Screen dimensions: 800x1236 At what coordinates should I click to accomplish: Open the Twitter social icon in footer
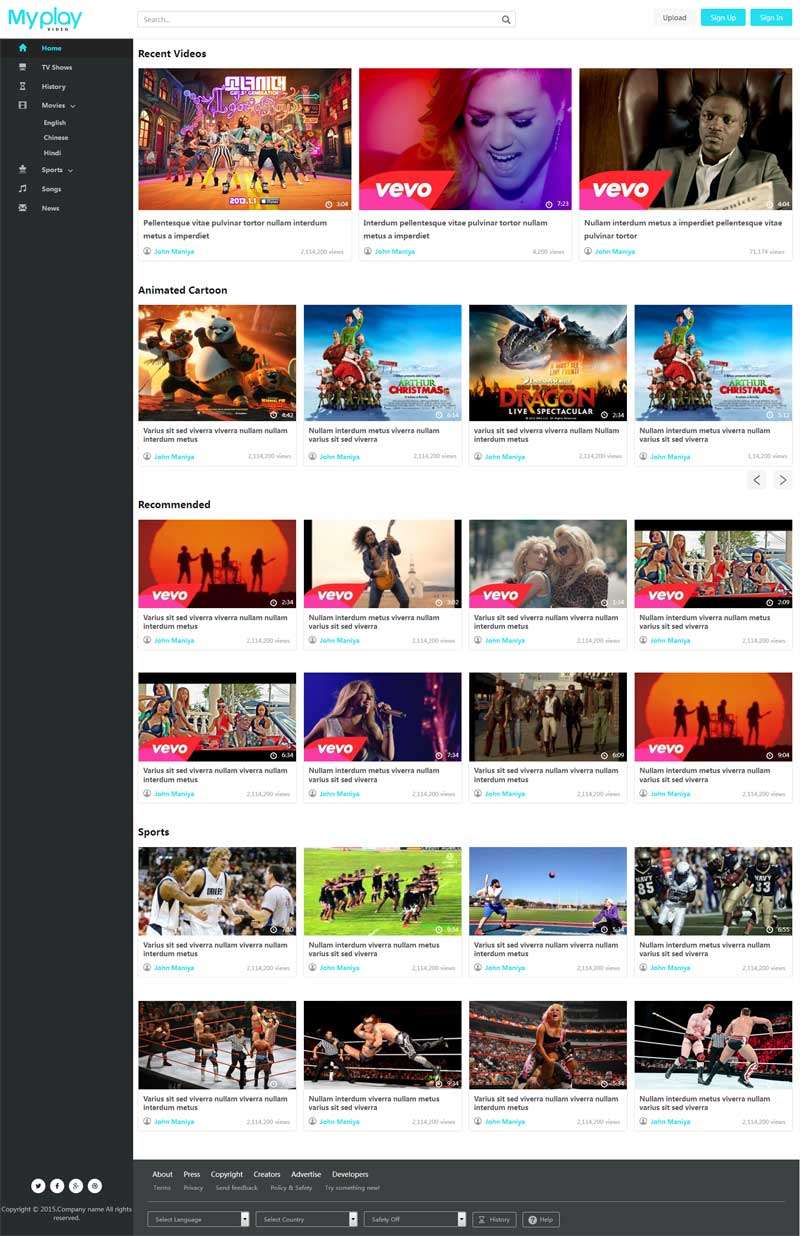[38, 1186]
